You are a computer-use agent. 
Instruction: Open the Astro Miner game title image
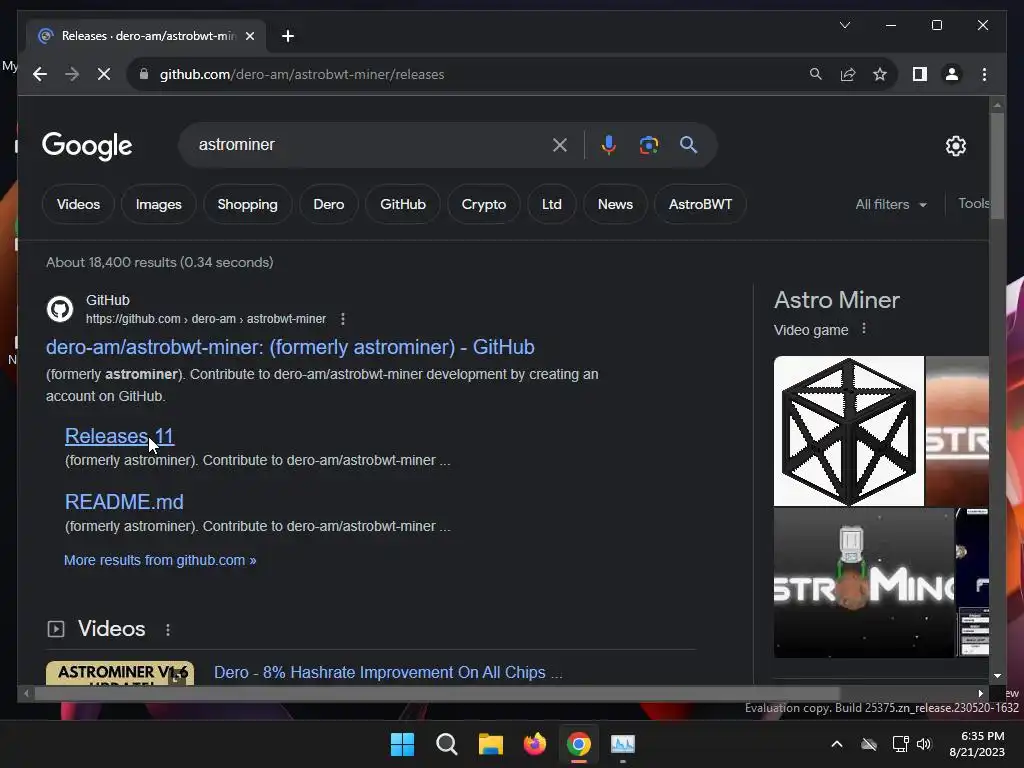pos(864,583)
